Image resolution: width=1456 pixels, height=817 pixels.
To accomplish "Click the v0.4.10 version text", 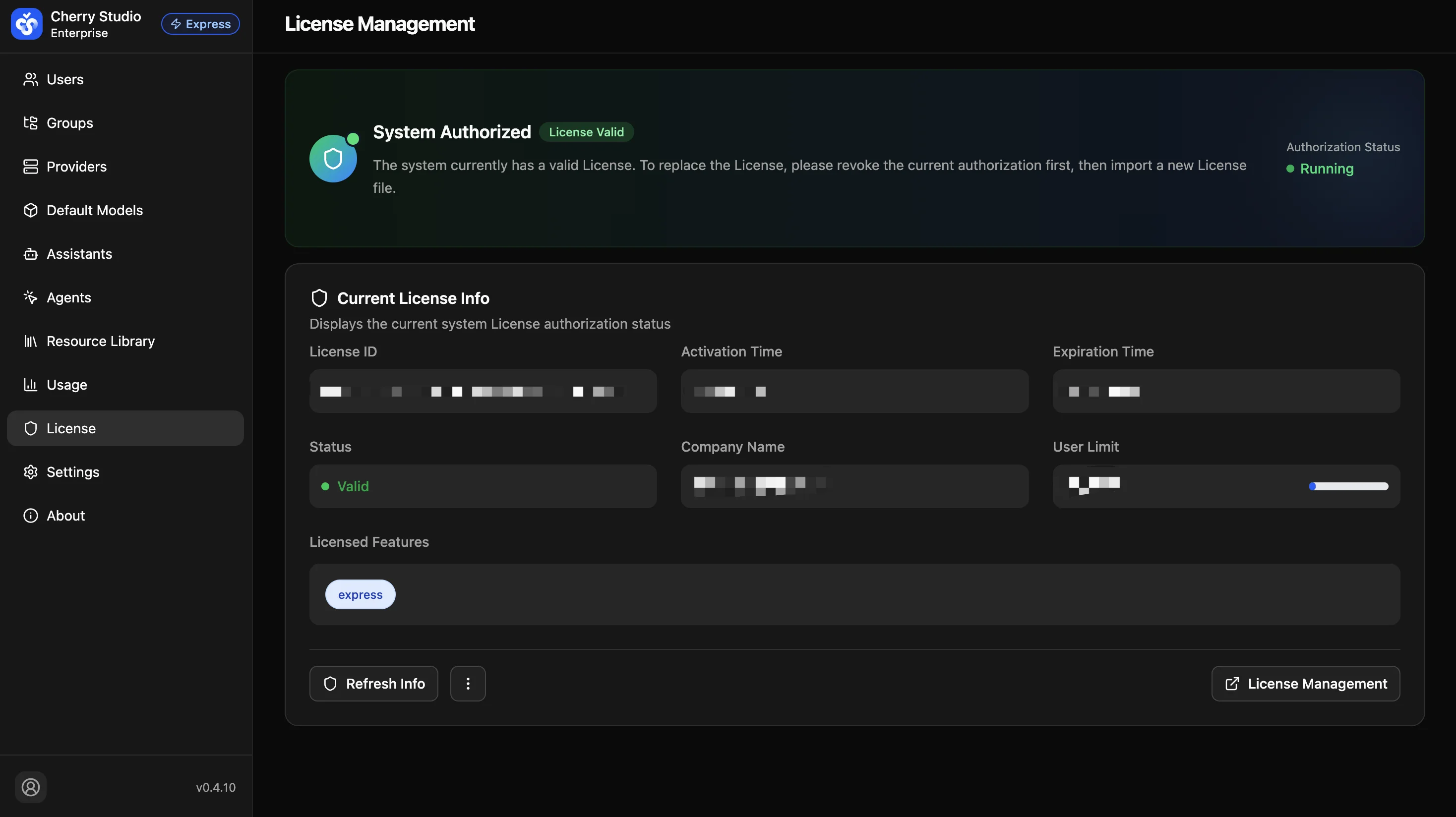I will [215, 787].
